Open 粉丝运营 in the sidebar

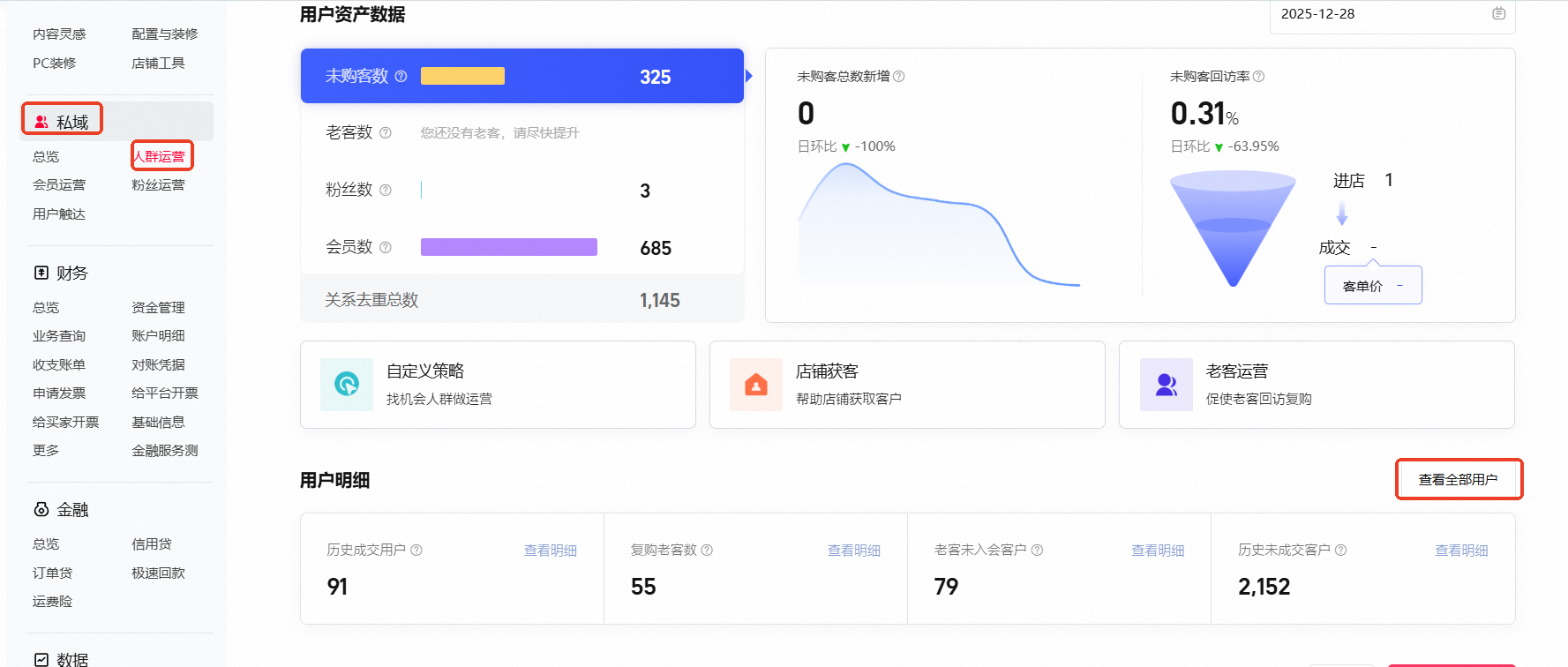click(x=158, y=185)
